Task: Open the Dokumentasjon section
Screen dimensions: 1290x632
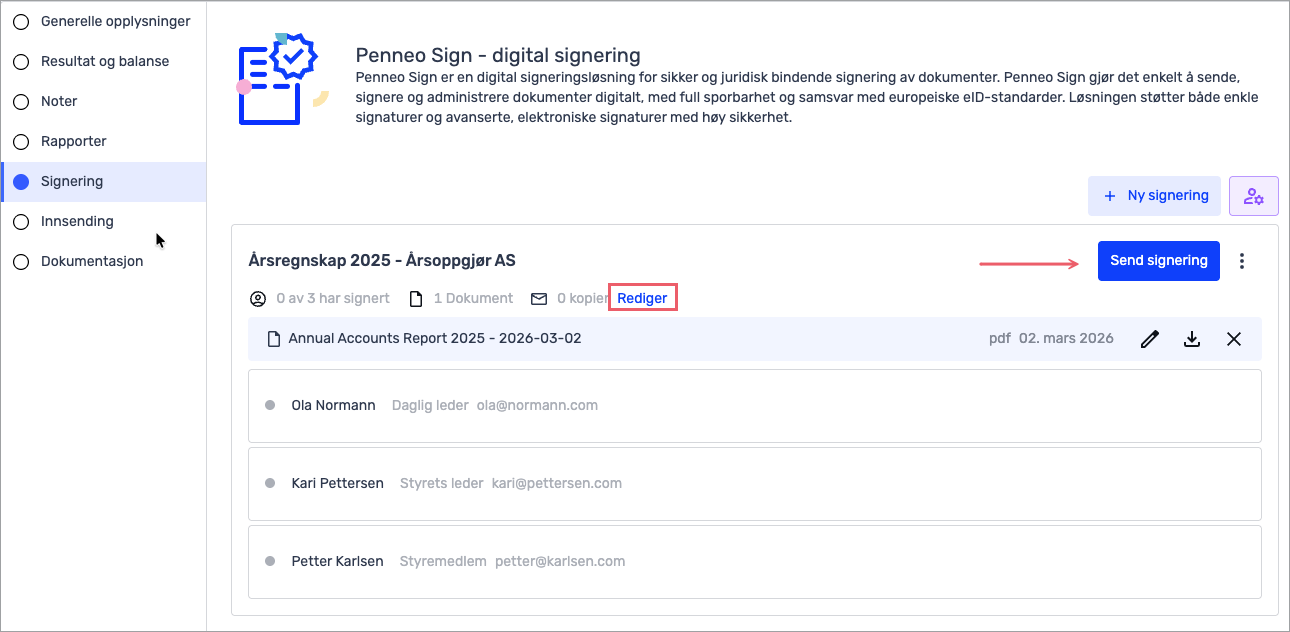Action: 91,261
